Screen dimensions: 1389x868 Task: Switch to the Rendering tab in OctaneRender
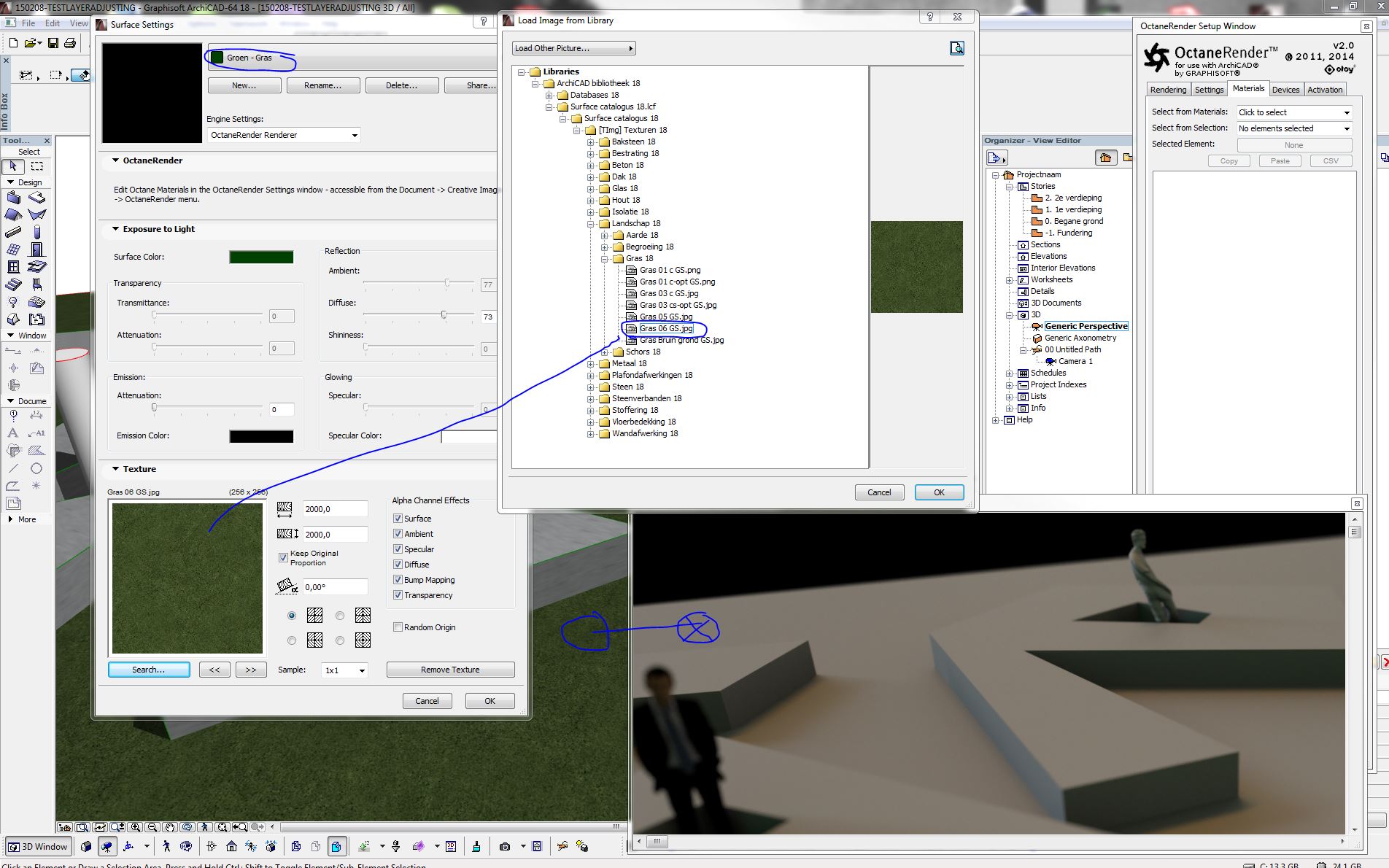click(1168, 90)
